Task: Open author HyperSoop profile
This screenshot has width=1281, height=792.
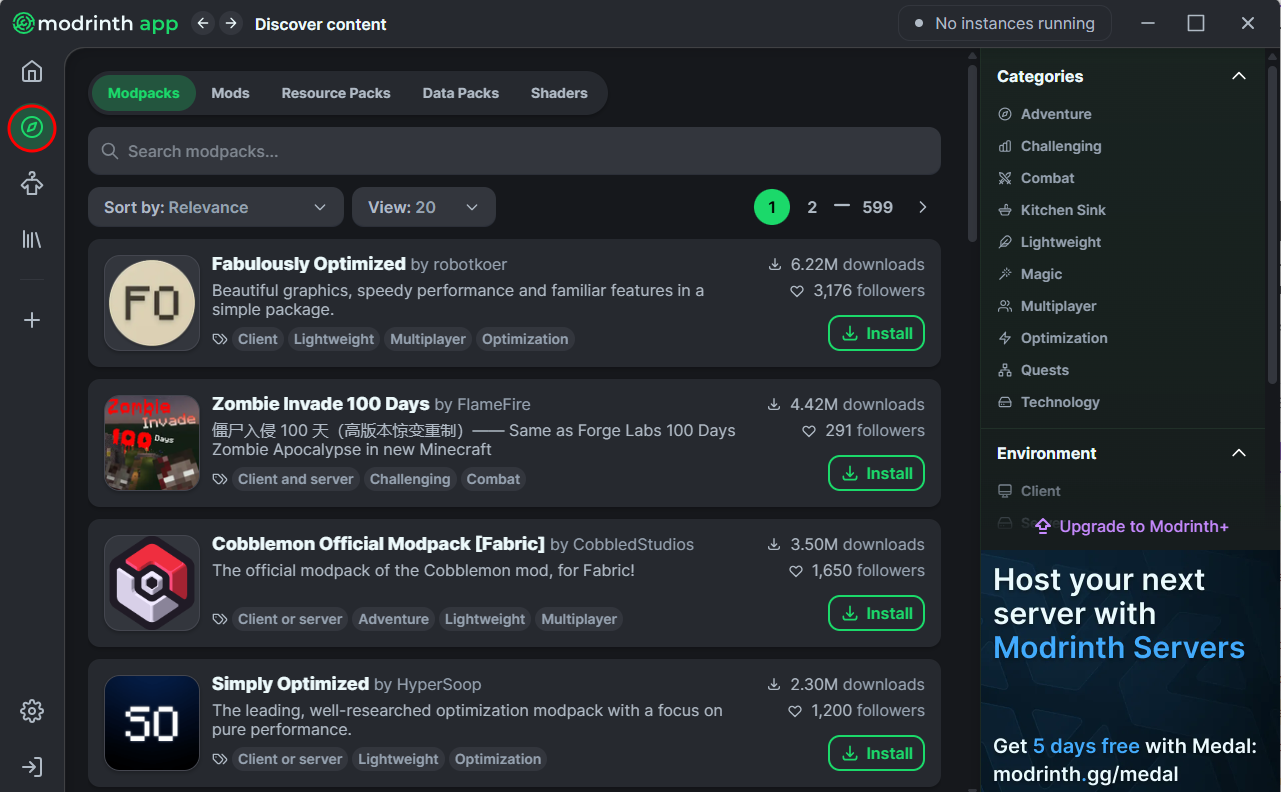Action: click(439, 685)
